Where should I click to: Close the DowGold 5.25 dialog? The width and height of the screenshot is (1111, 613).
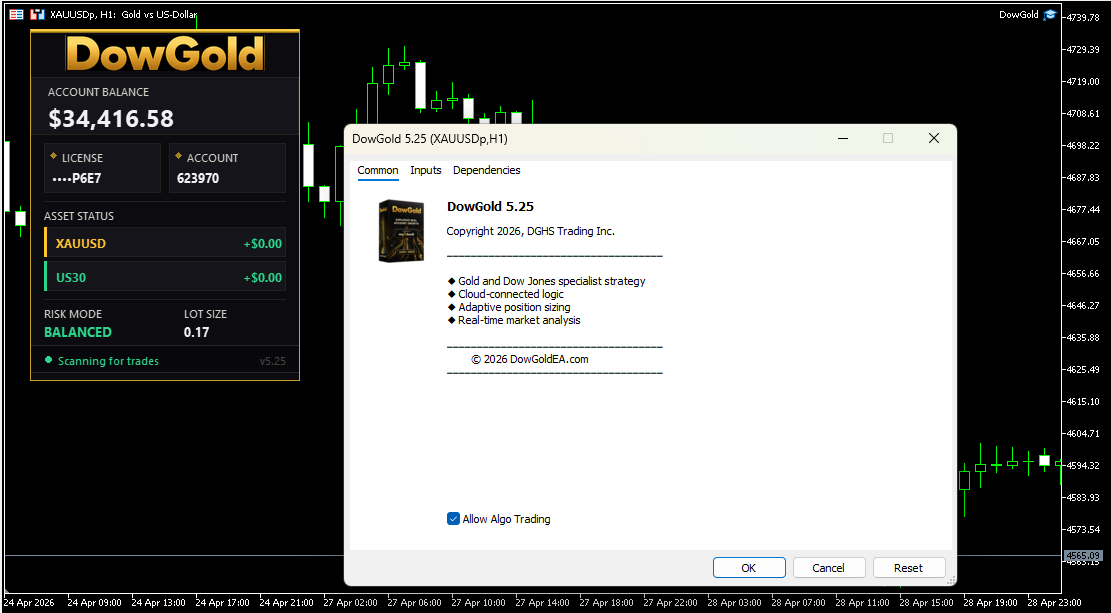click(x=934, y=138)
